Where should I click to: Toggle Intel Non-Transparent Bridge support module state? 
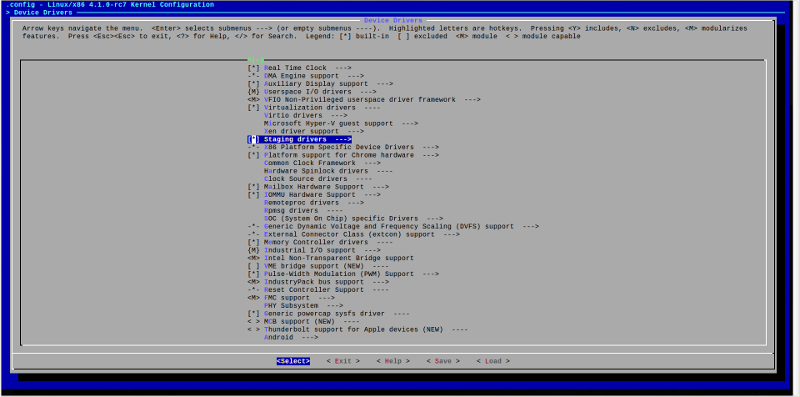click(254, 258)
